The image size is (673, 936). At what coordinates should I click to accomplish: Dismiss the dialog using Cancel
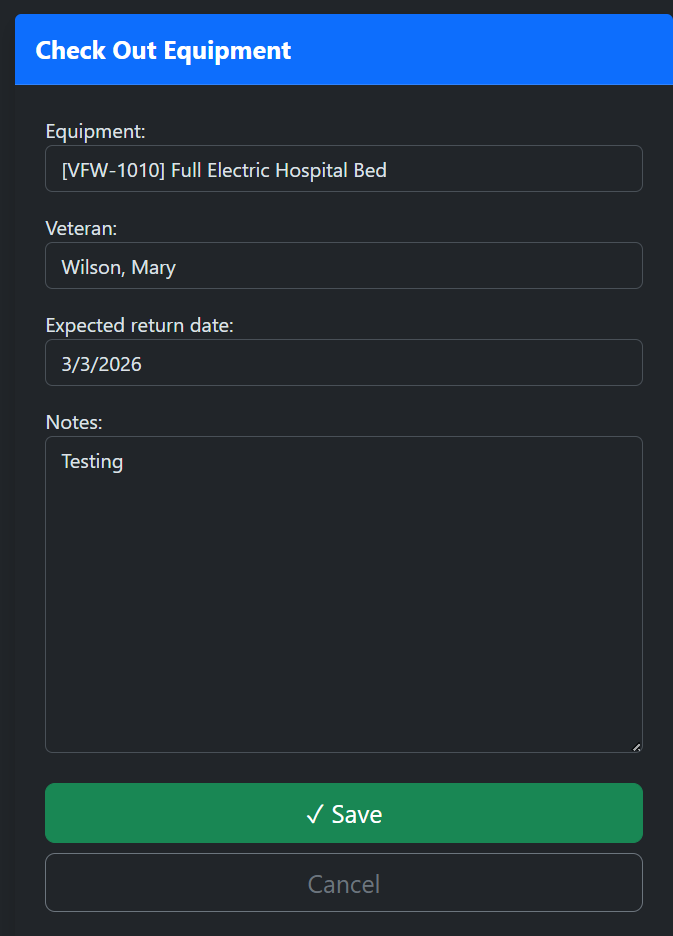pos(343,882)
